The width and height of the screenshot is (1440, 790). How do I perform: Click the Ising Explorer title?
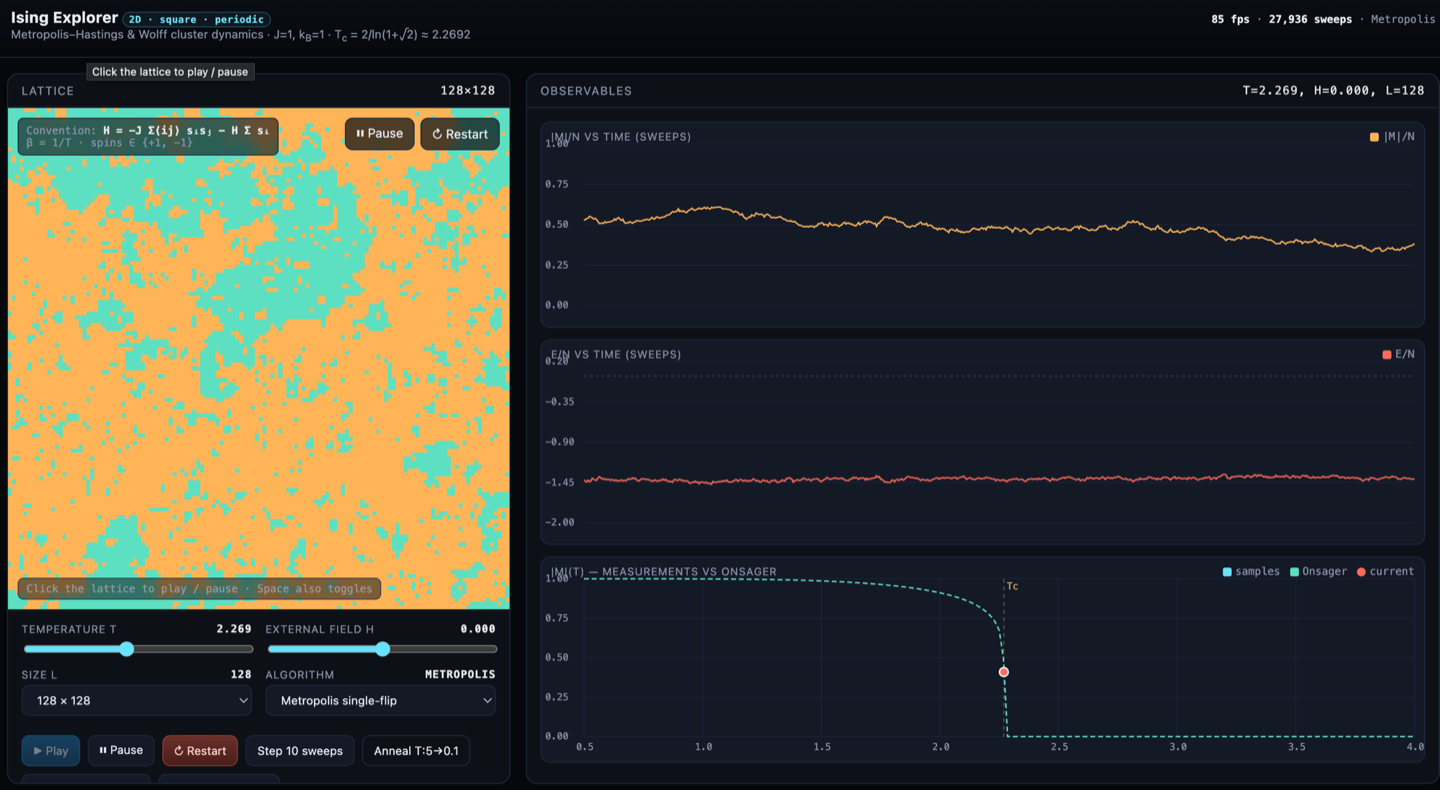[x=64, y=18]
